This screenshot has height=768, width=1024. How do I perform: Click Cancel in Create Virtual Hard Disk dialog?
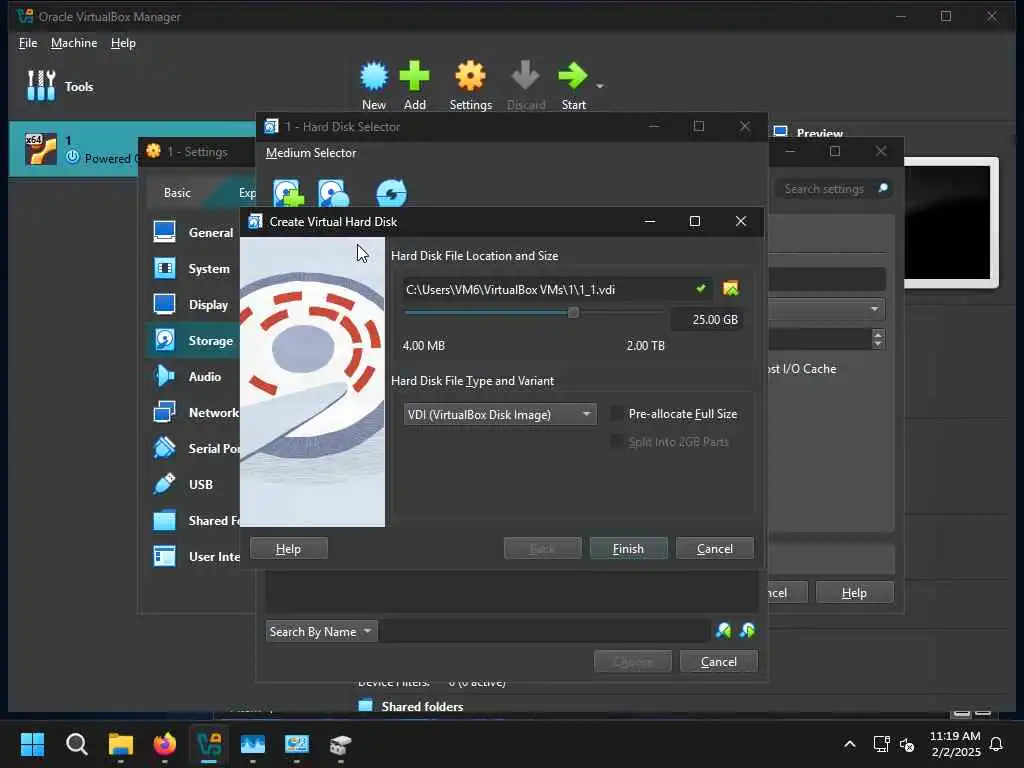coord(714,549)
